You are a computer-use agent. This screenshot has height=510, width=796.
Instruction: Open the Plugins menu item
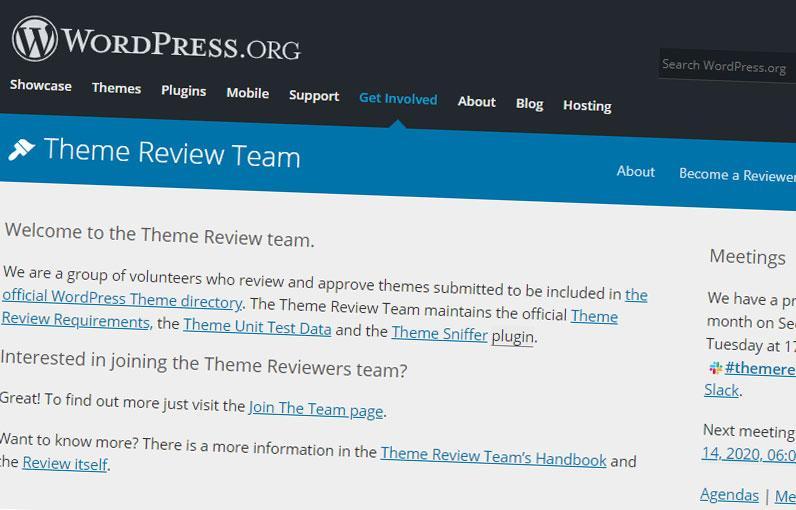[x=183, y=91]
